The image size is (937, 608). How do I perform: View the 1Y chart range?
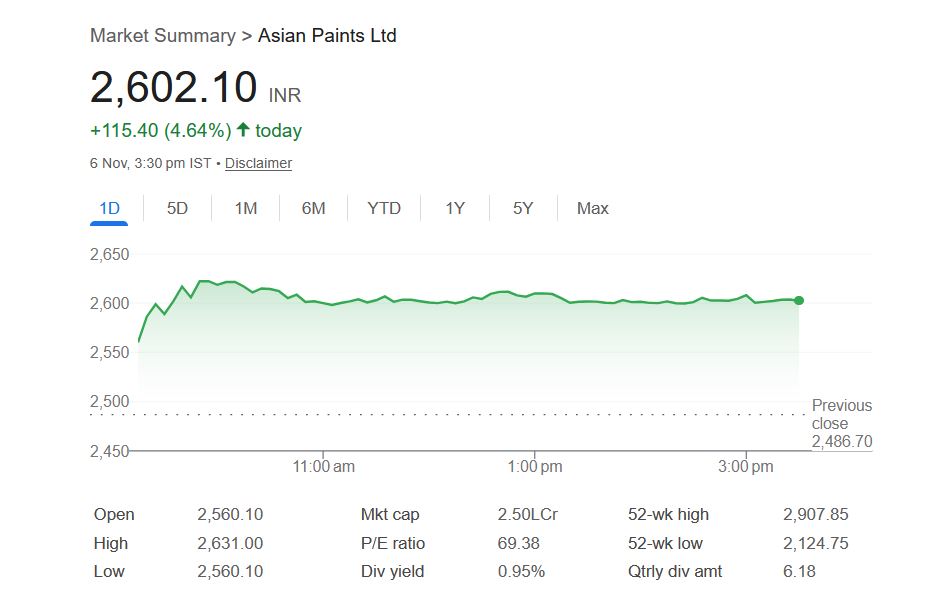click(455, 208)
